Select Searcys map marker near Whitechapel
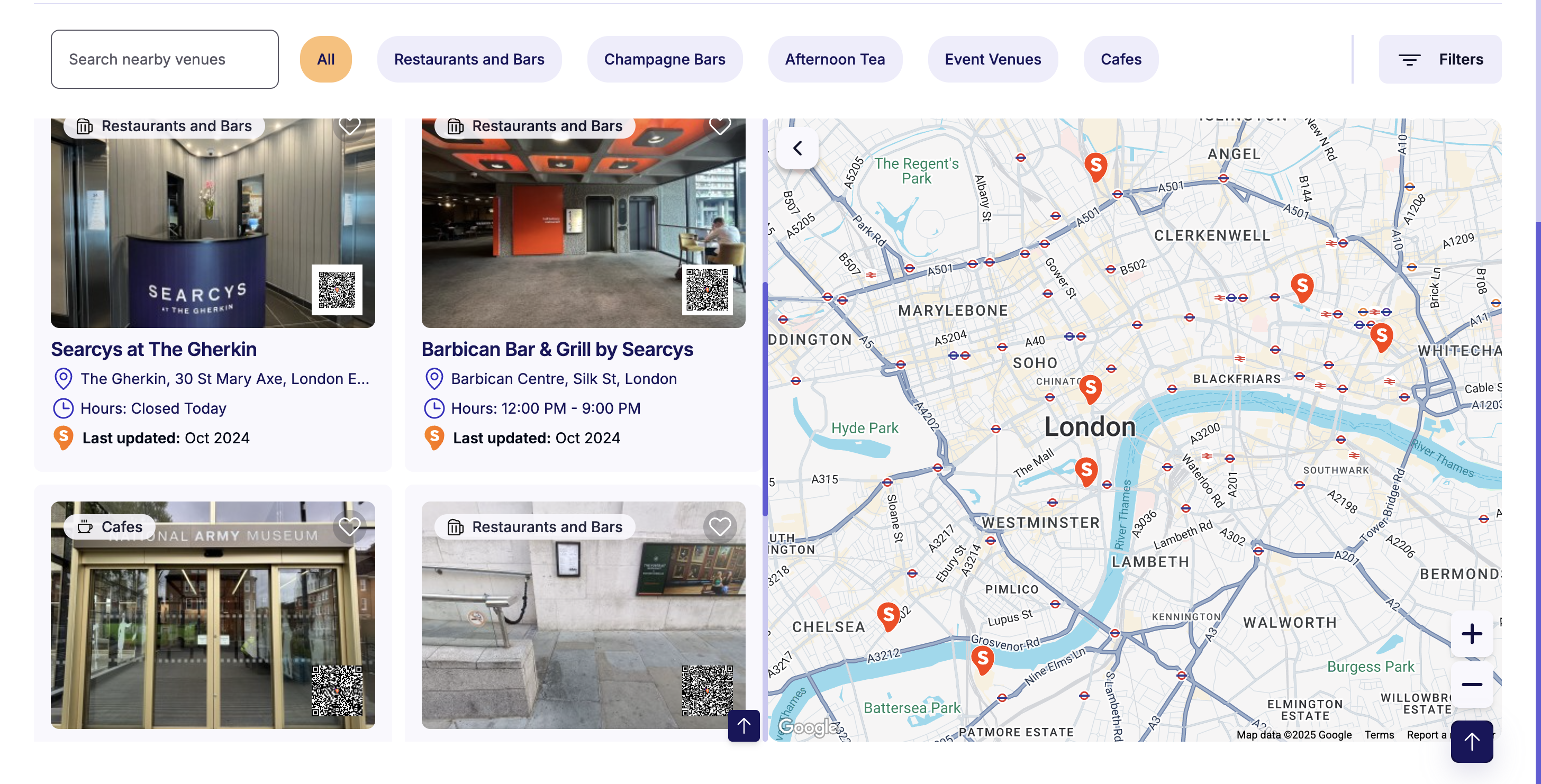This screenshot has height=784, width=1541. (1381, 338)
